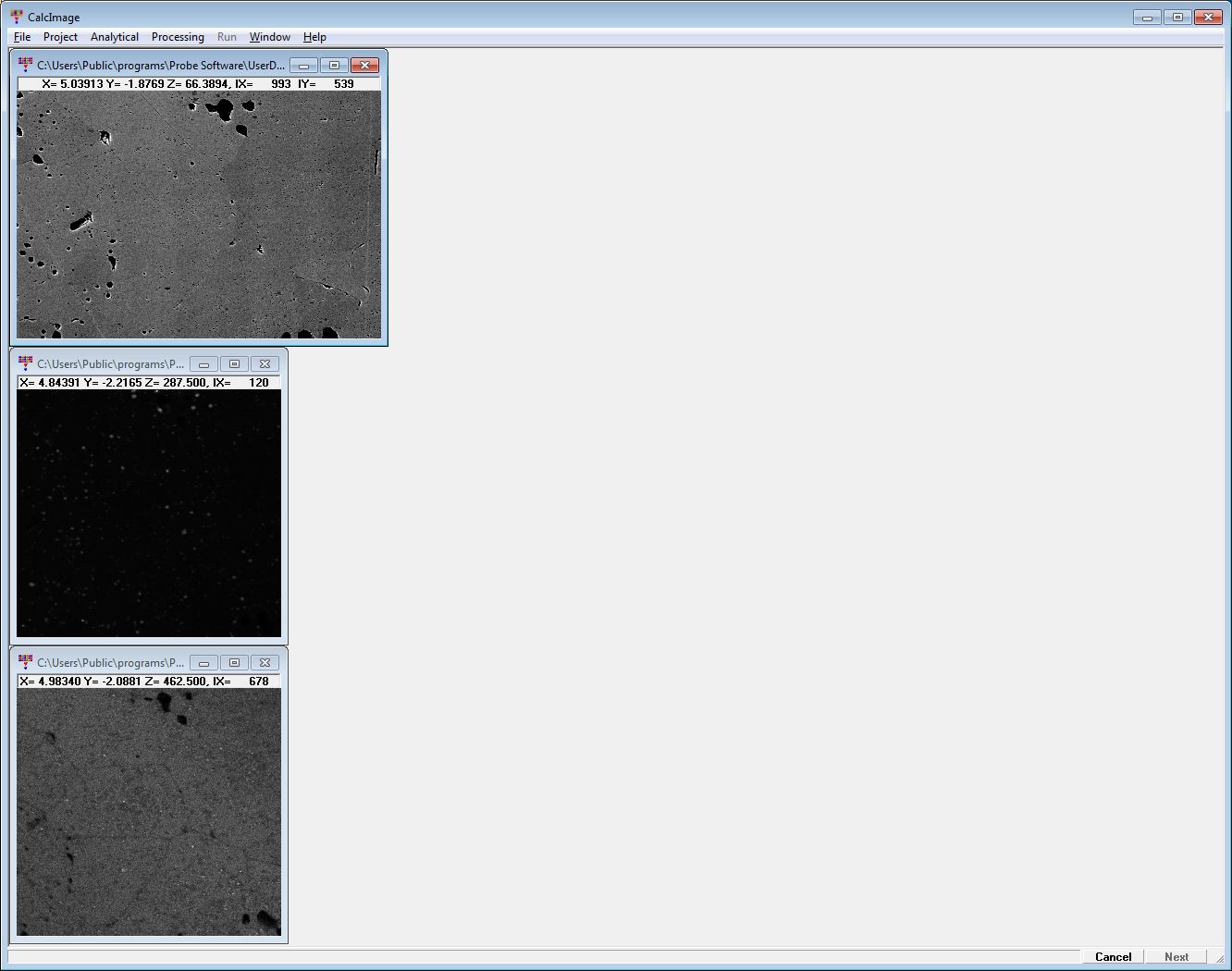Maximize the topmost image window
The image size is (1232, 971).
334,66
